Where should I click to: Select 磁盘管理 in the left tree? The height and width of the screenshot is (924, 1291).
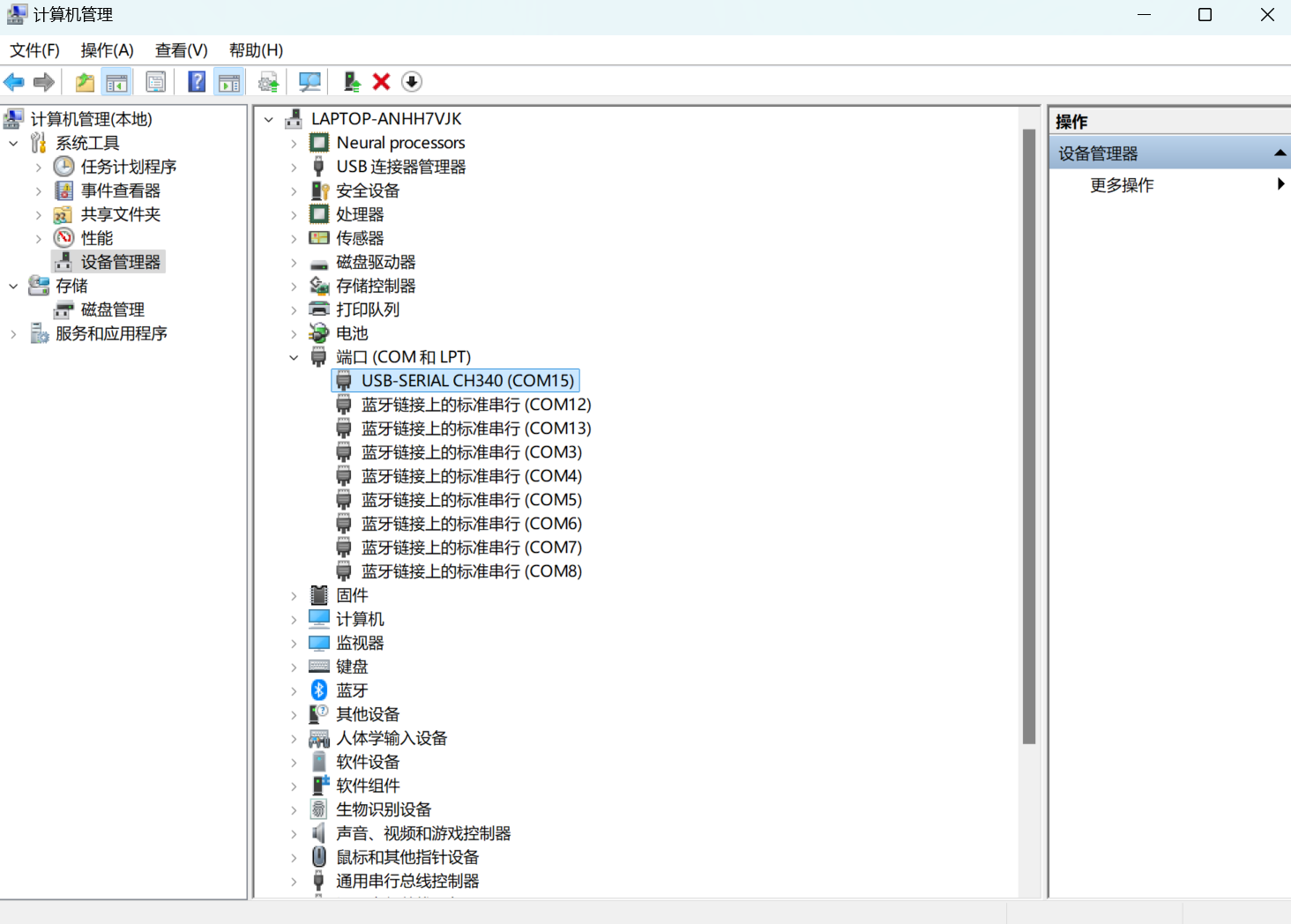113,309
